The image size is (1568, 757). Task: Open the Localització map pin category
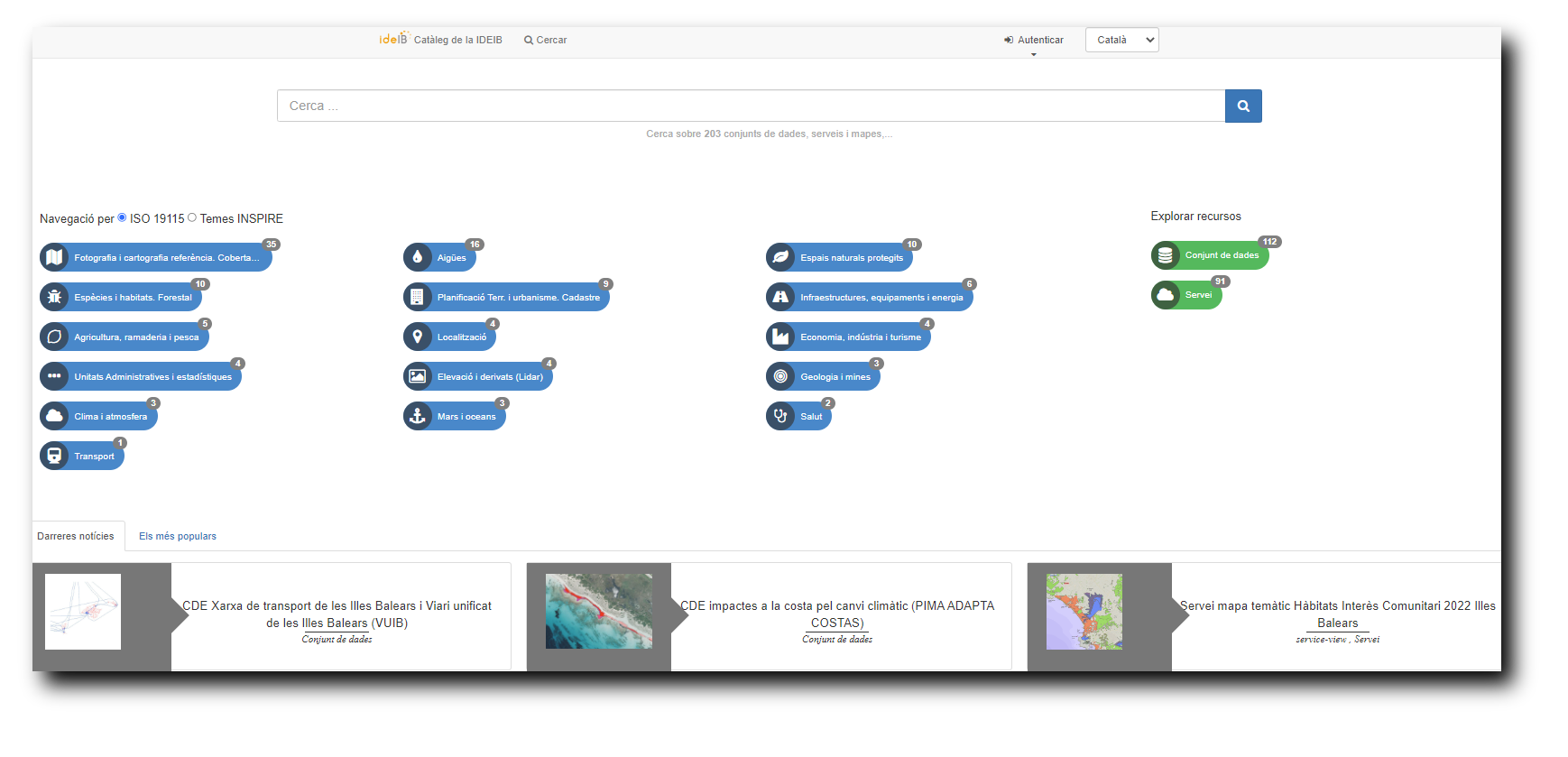click(x=418, y=337)
